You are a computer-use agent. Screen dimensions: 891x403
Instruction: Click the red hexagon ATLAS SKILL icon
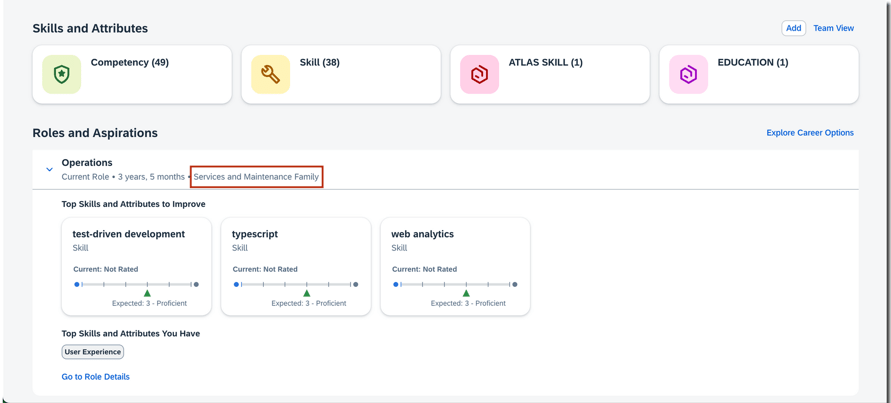(x=479, y=75)
